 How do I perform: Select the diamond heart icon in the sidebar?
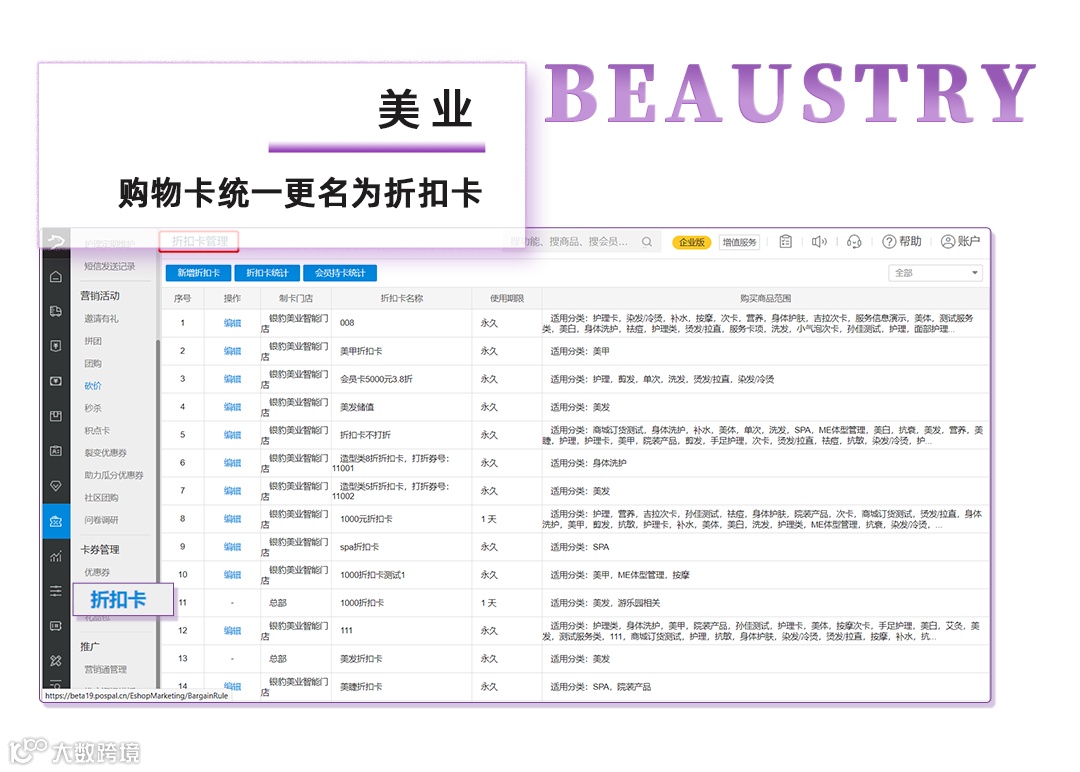point(56,486)
